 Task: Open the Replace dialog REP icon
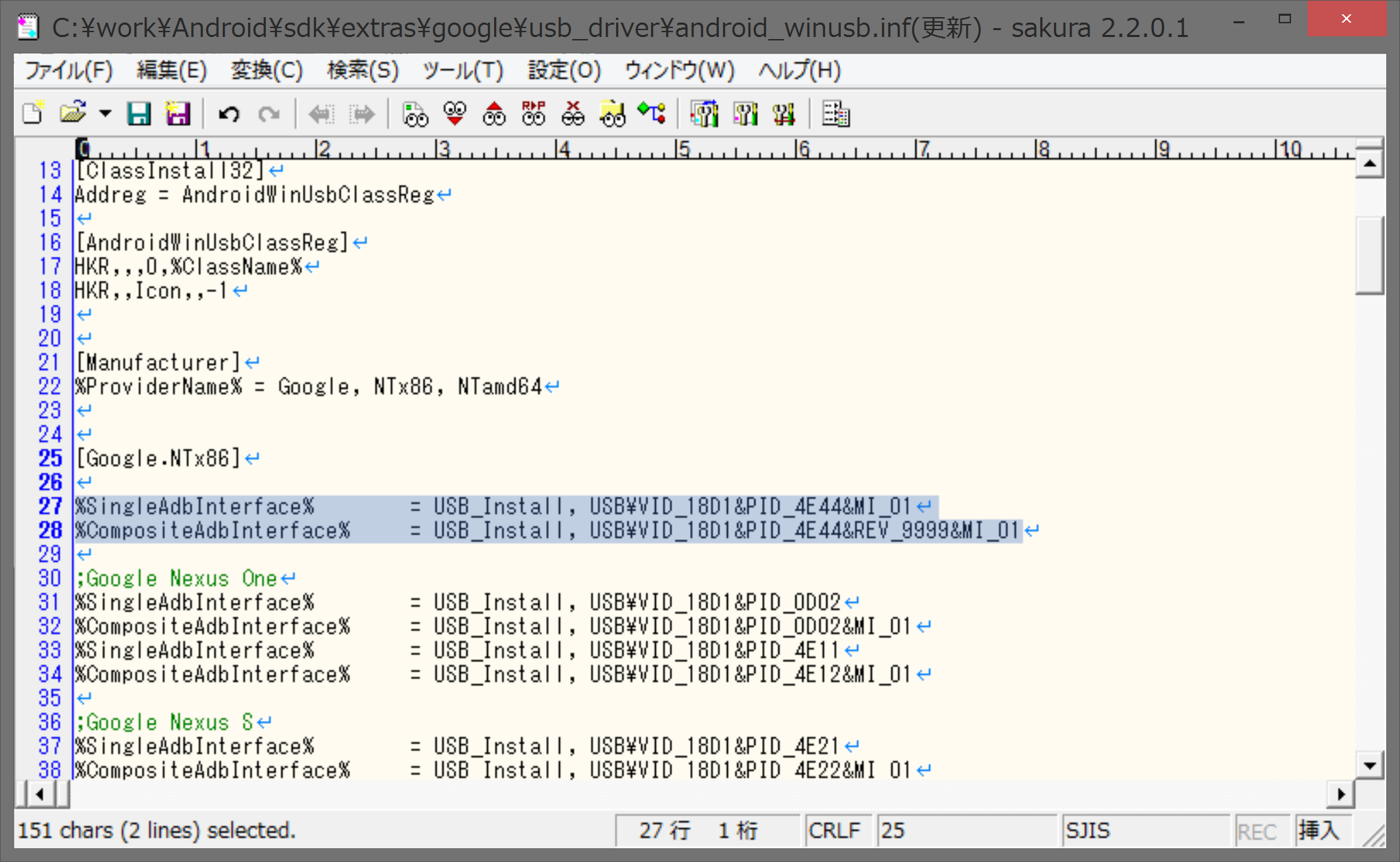(x=533, y=113)
